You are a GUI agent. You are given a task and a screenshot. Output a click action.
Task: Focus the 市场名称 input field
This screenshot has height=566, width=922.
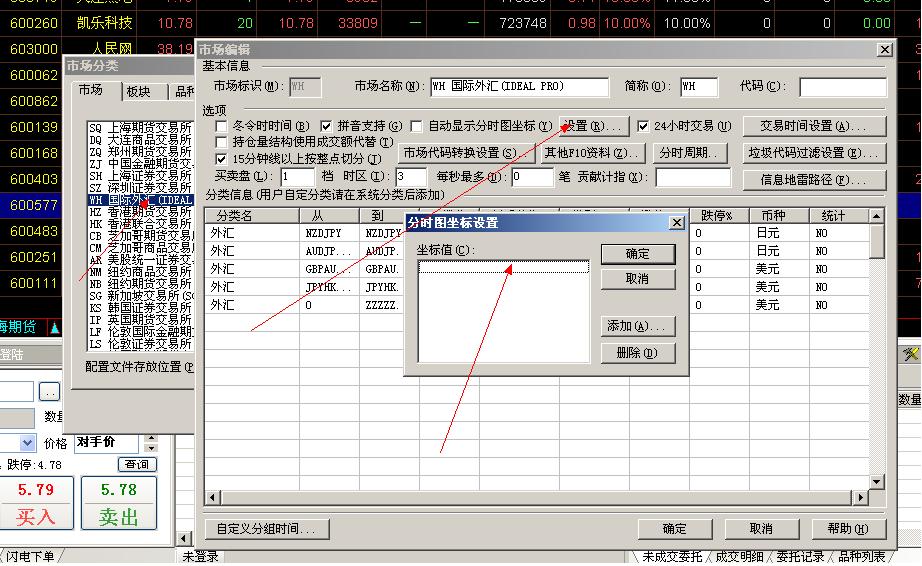519,87
